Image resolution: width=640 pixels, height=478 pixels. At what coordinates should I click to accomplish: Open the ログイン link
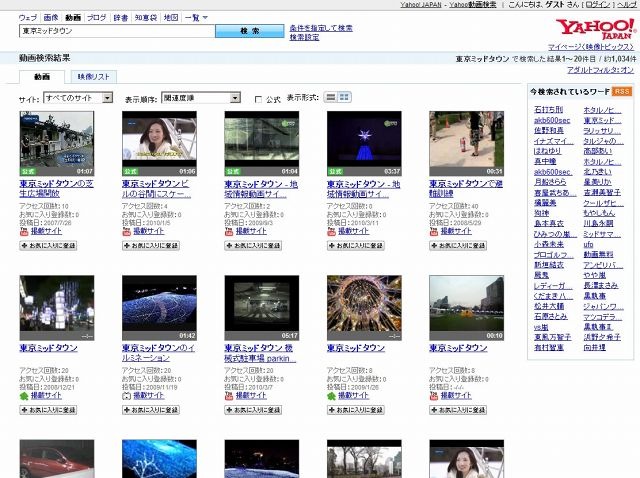pyautogui.click(x=598, y=4)
